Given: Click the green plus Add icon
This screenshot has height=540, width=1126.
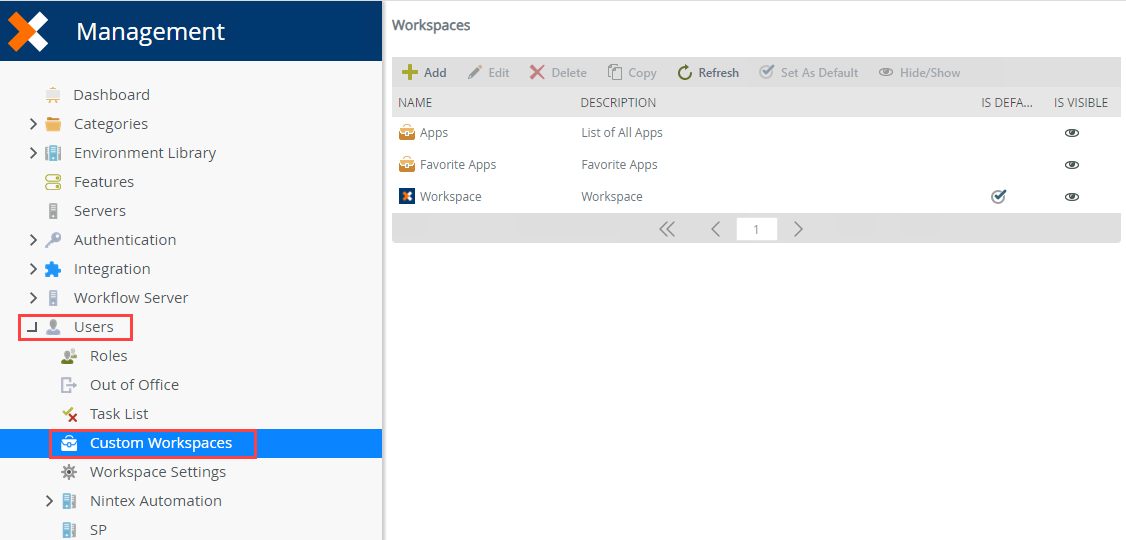Looking at the screenshot, I should pyautogui.click(x=409, y=73).
